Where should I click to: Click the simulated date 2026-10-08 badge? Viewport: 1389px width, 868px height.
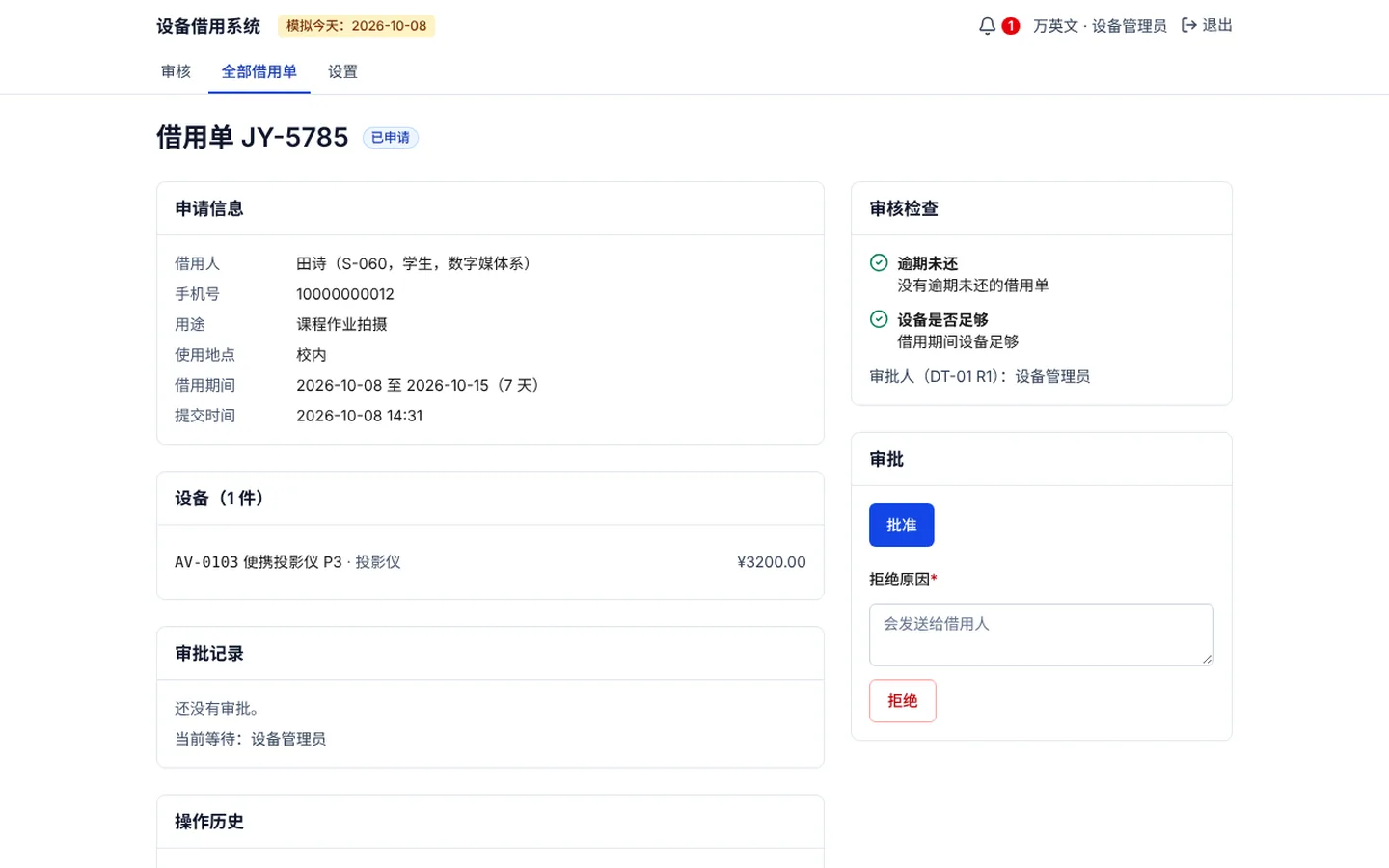[x=356, y=26]
